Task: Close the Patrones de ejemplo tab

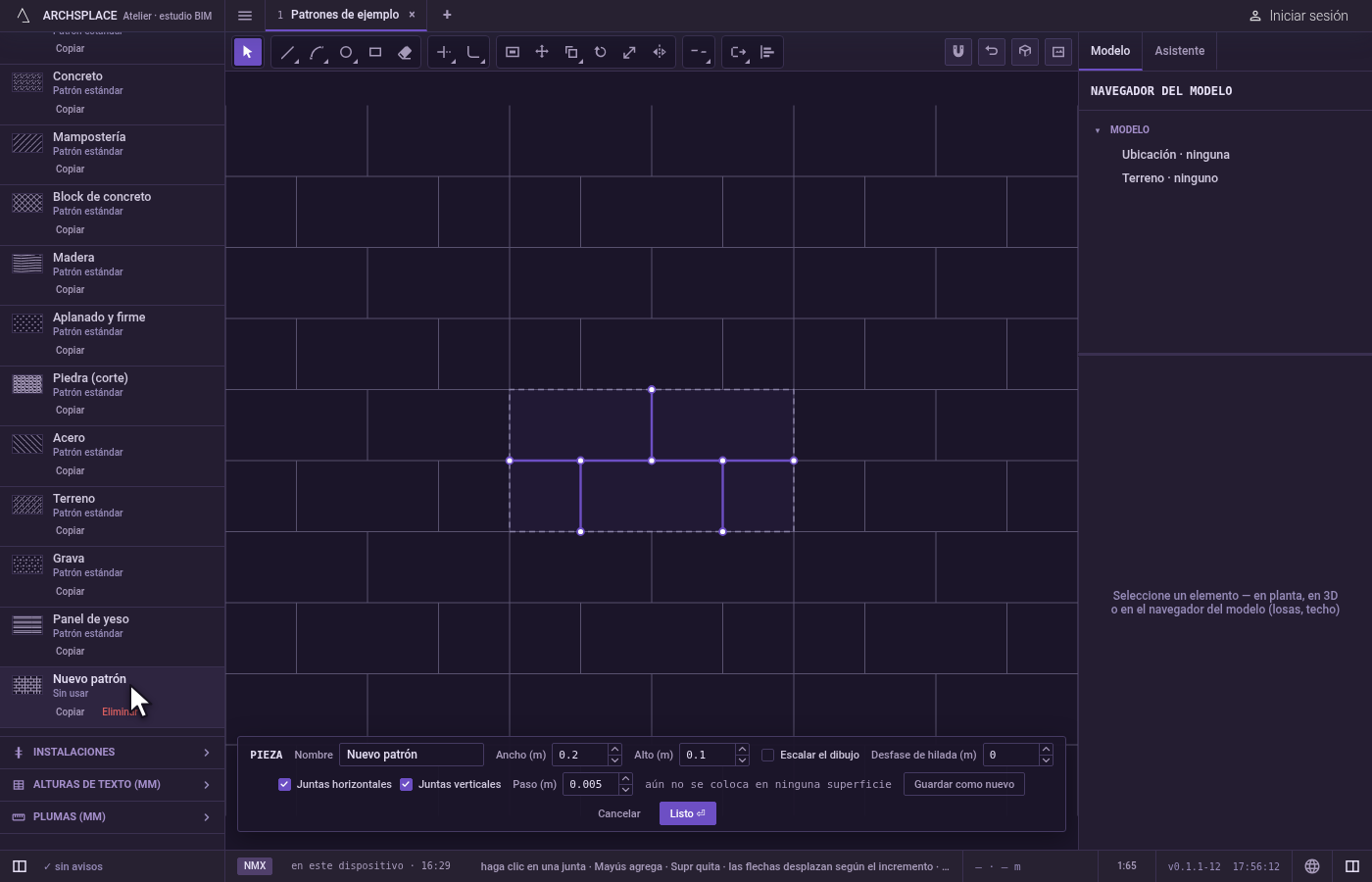Action: coord(412,15)
